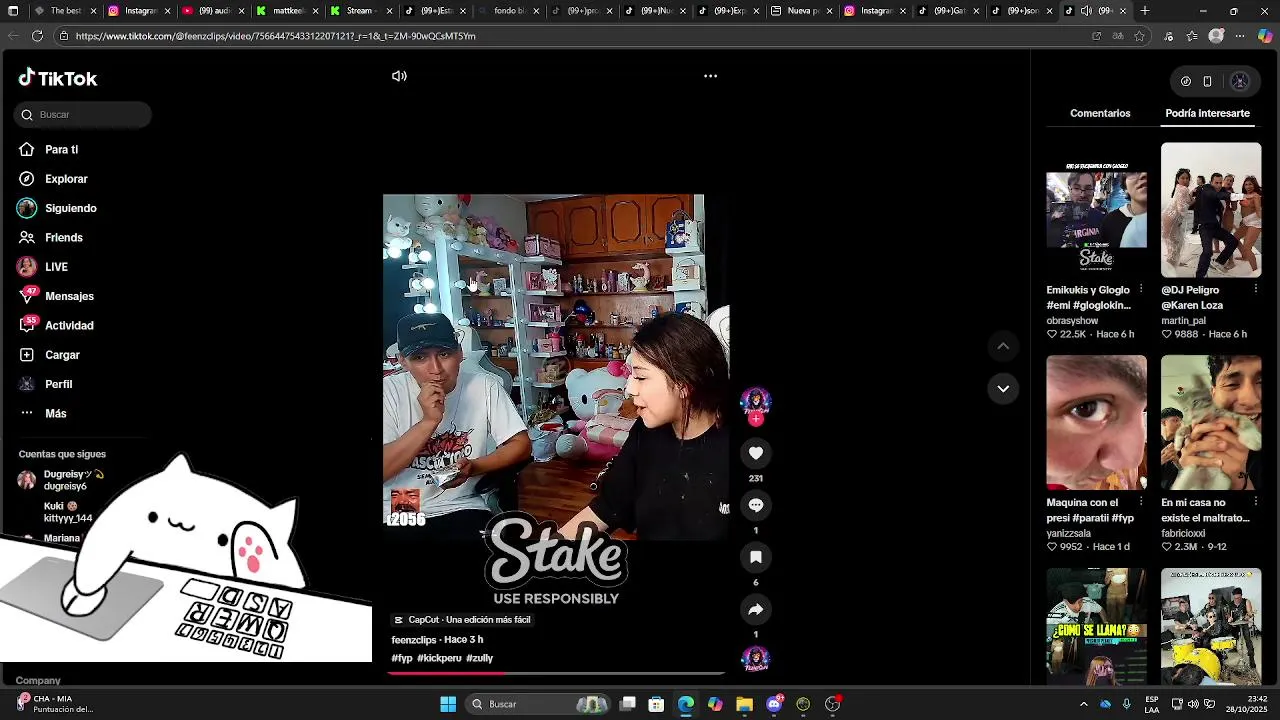Click the browser address bar URL

click(x=275, y=36)
